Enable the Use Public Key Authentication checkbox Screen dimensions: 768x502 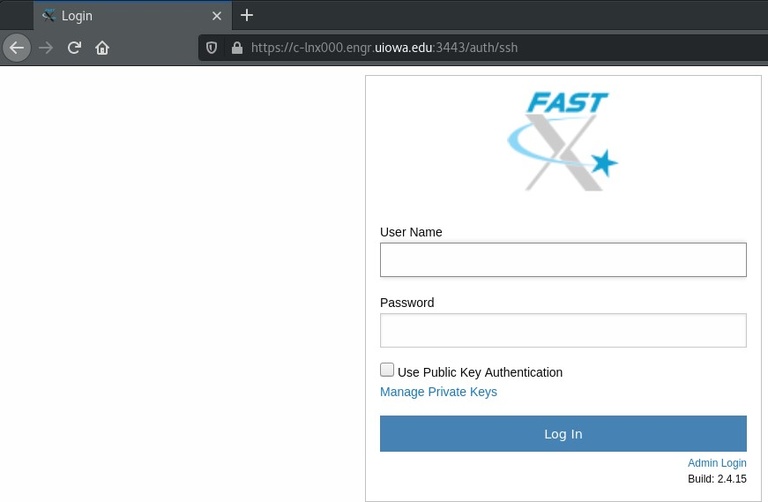pyautogui.click(x=387, y=370)
